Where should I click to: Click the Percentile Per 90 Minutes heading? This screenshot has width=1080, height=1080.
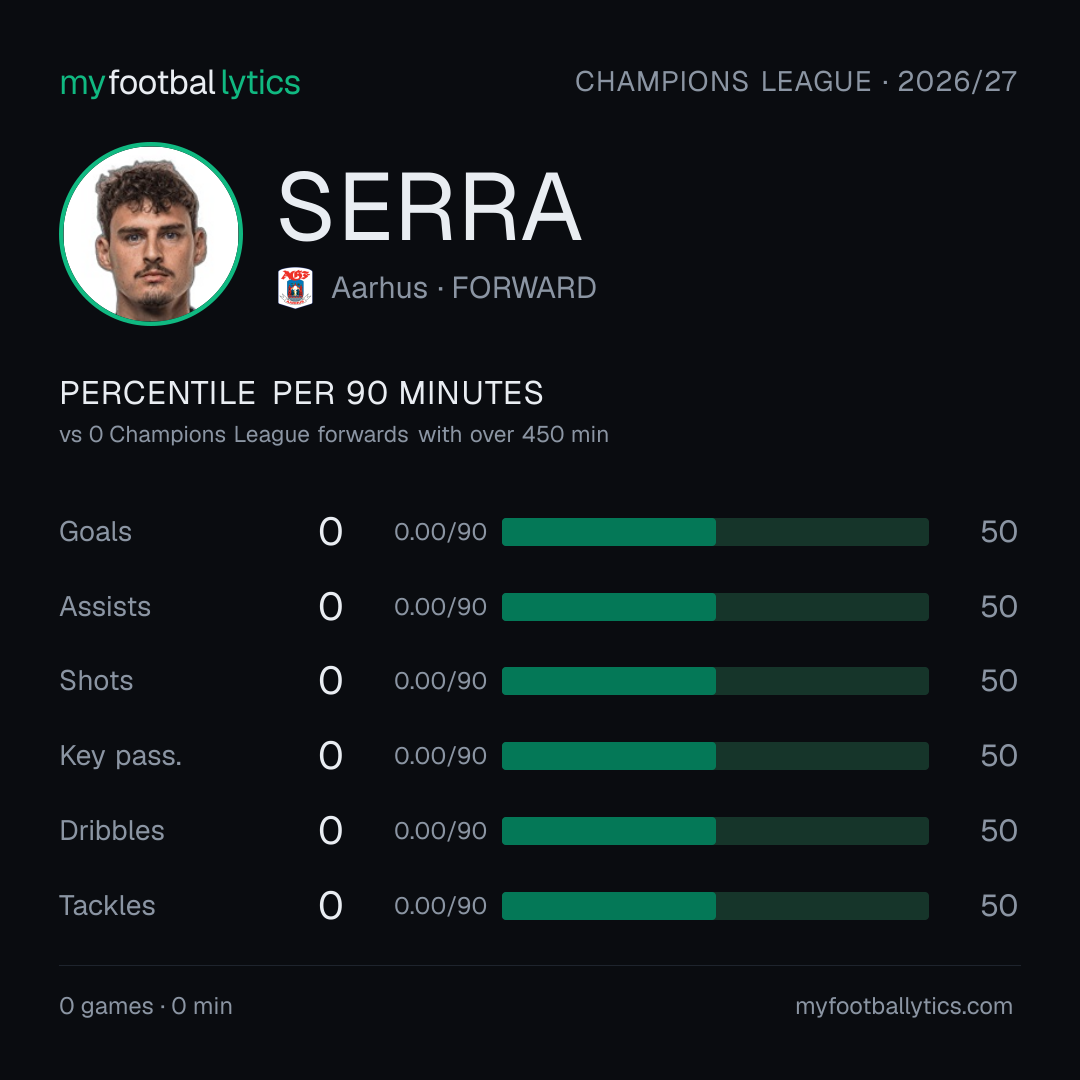[x=301, y=393]
